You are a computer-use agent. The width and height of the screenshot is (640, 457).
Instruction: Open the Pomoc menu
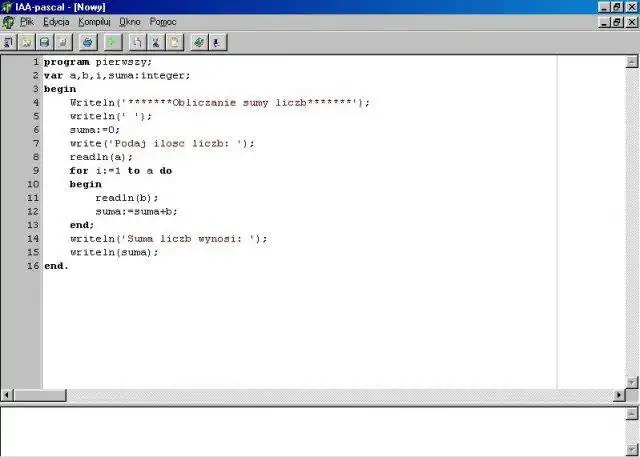point(163,22)
